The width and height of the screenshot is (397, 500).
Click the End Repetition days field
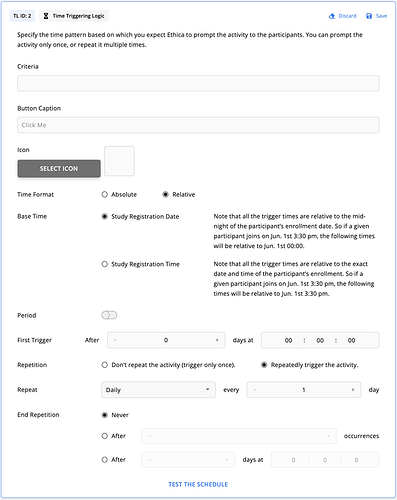pyautogui.click(x=188, y=460)
